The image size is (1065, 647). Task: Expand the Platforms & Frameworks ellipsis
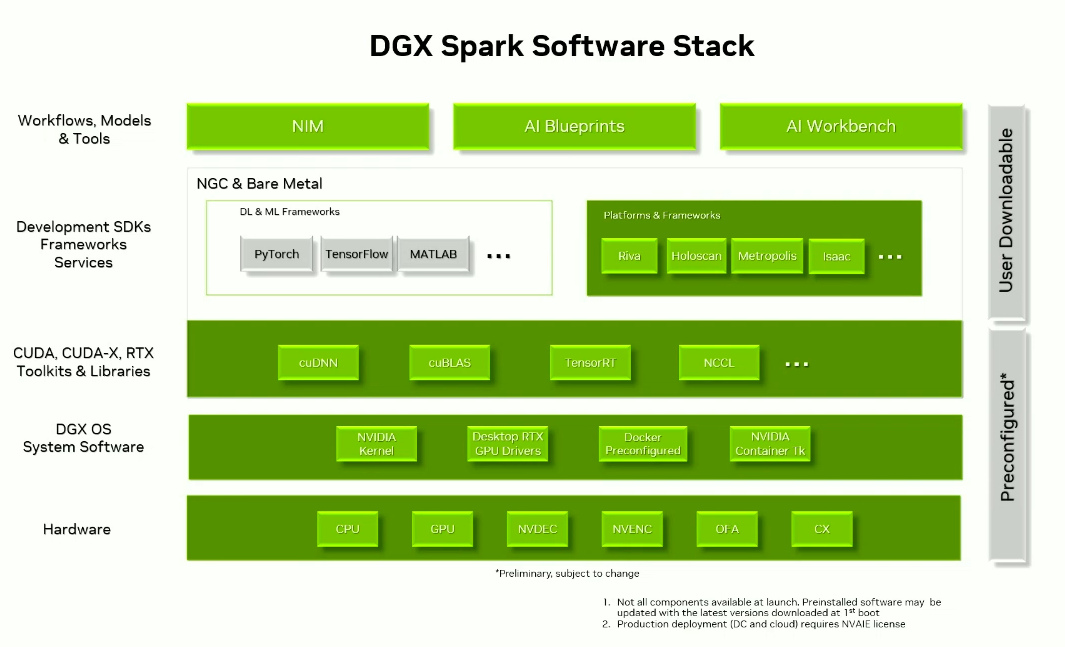(x=890, y=256)
